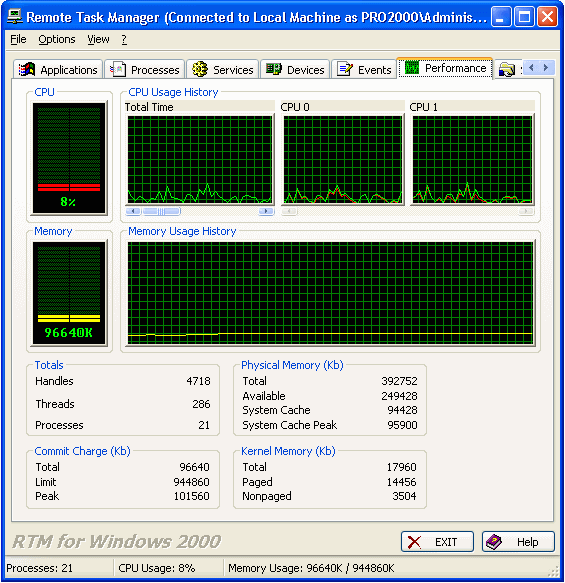Viewport: 565px width, 583px height.
Task: Click Kernel Paged value 14456
Action: pos(401,482)
